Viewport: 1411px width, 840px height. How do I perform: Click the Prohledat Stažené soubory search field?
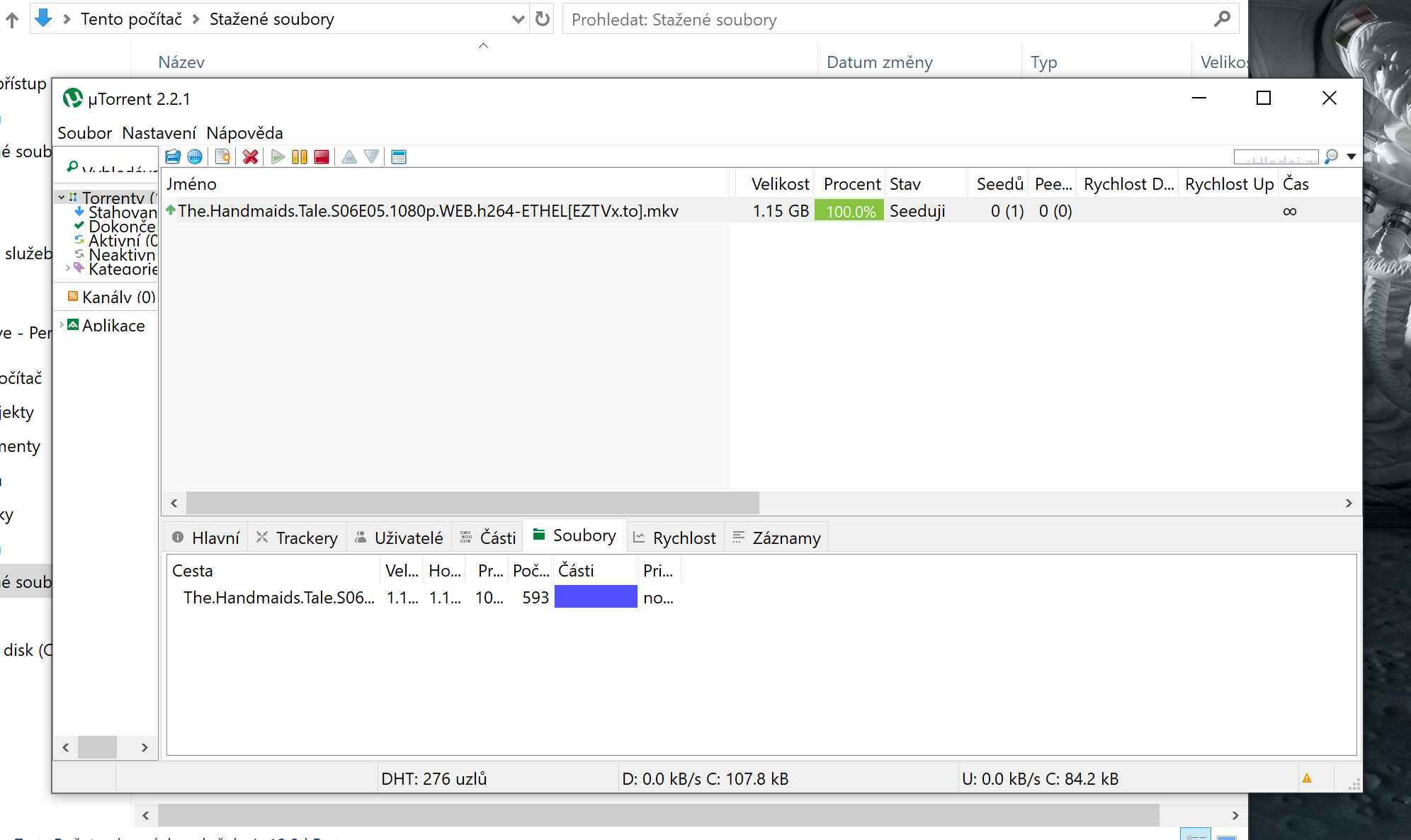click(885, 20)
